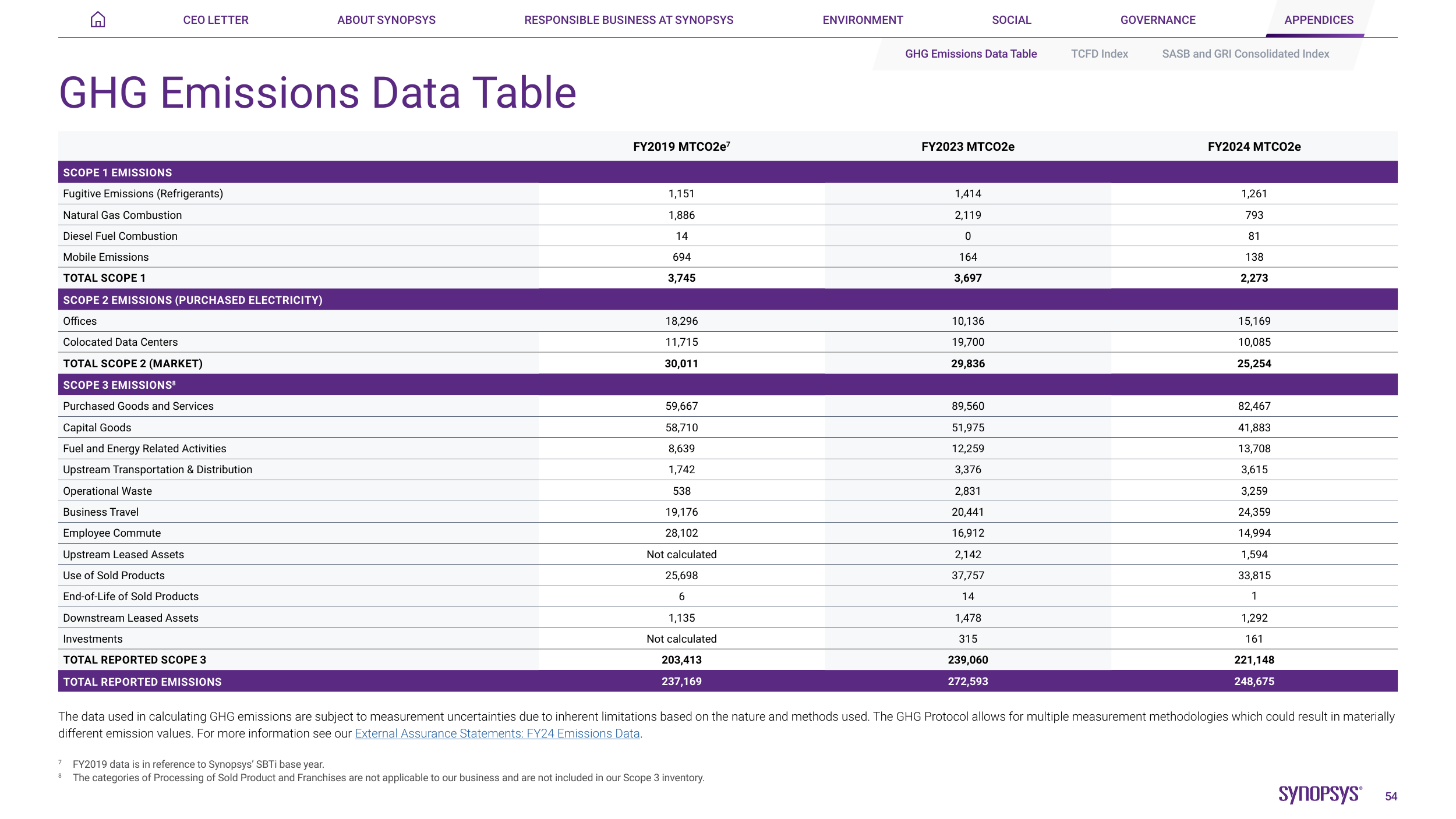The height and width of the screenshot is (819, 1456).
Task: Click the Colocated Data Centers row label
Action: click(121, 342)
